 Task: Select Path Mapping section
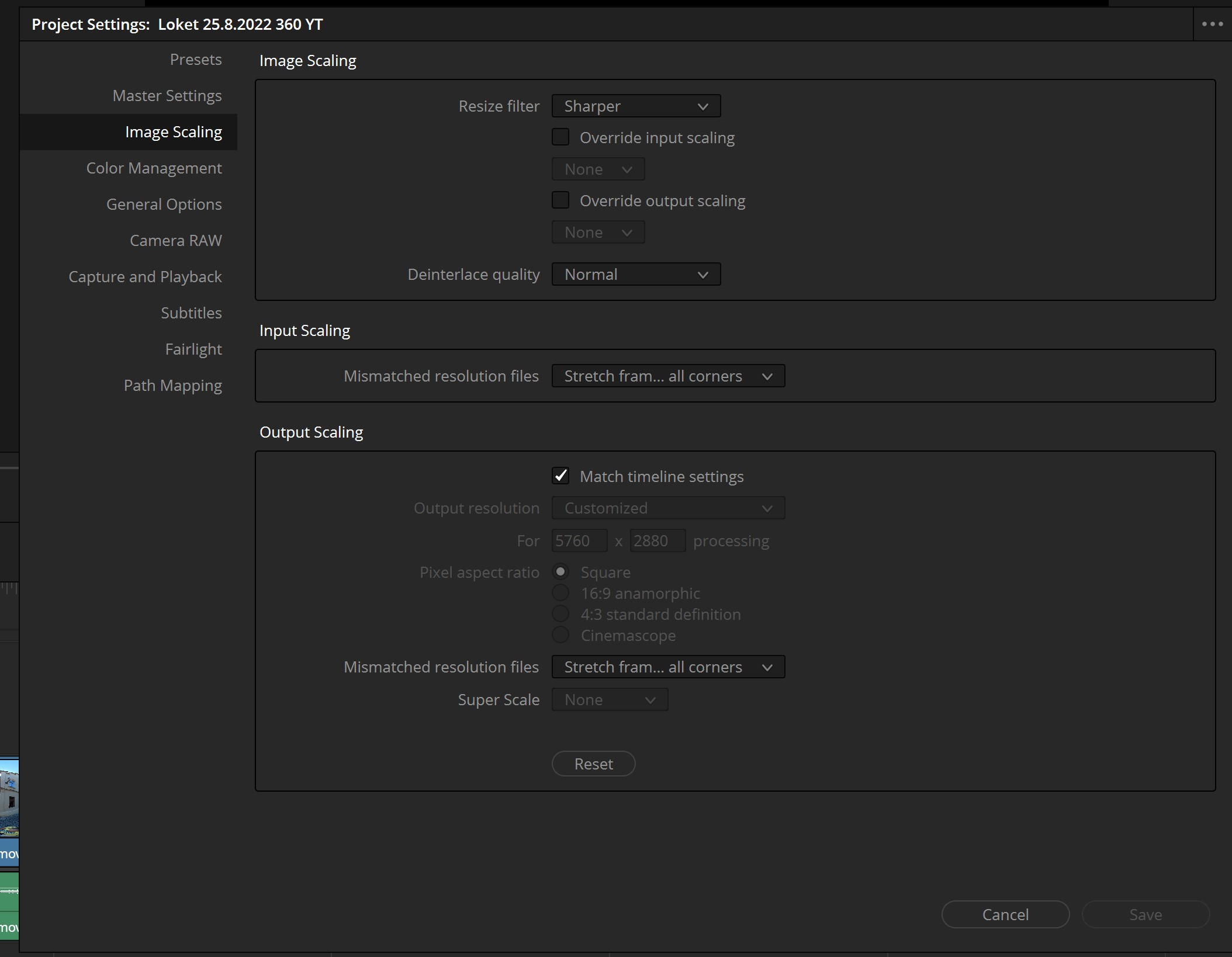tap(173, 386)
